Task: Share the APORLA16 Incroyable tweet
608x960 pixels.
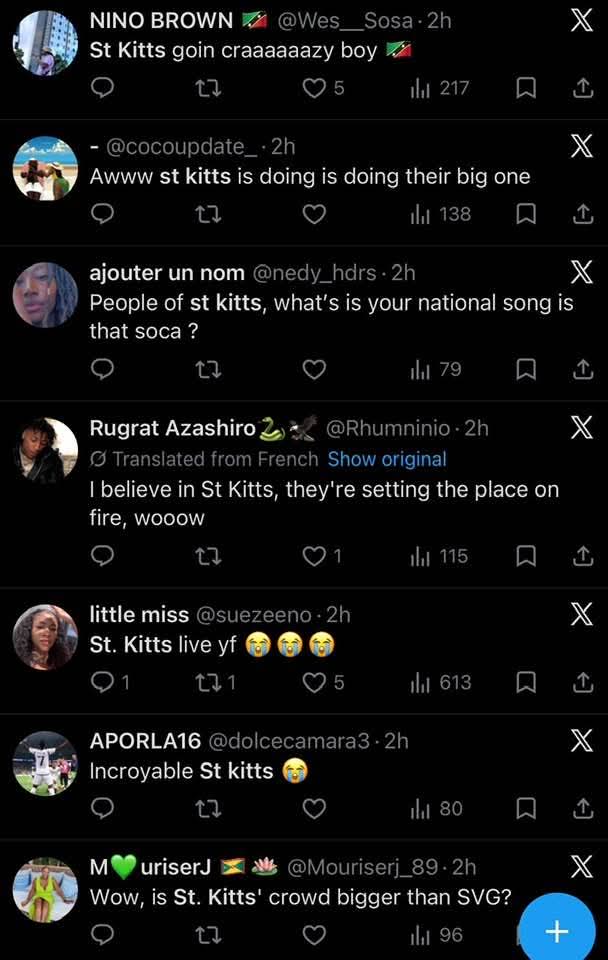Action: tap(582, 808)
